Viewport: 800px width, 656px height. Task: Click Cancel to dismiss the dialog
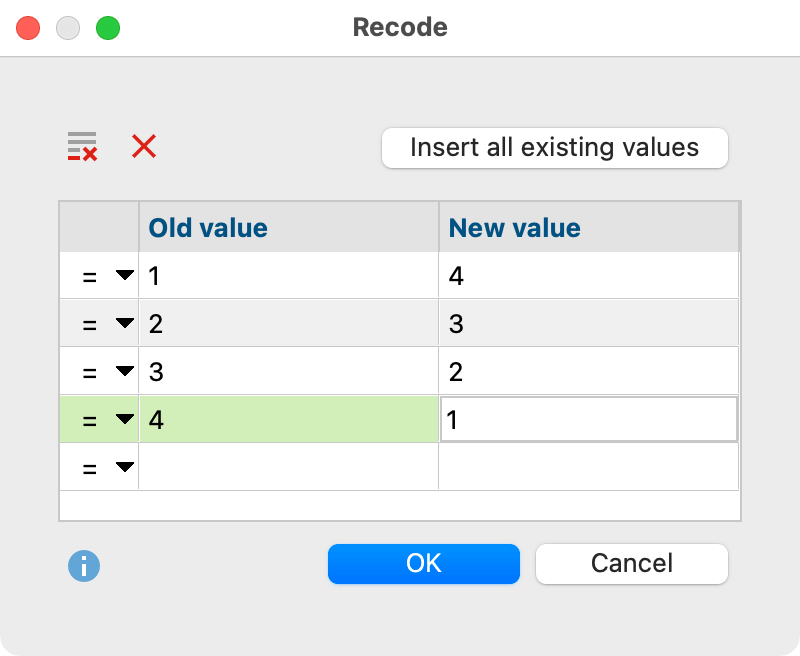coord(631,563)
